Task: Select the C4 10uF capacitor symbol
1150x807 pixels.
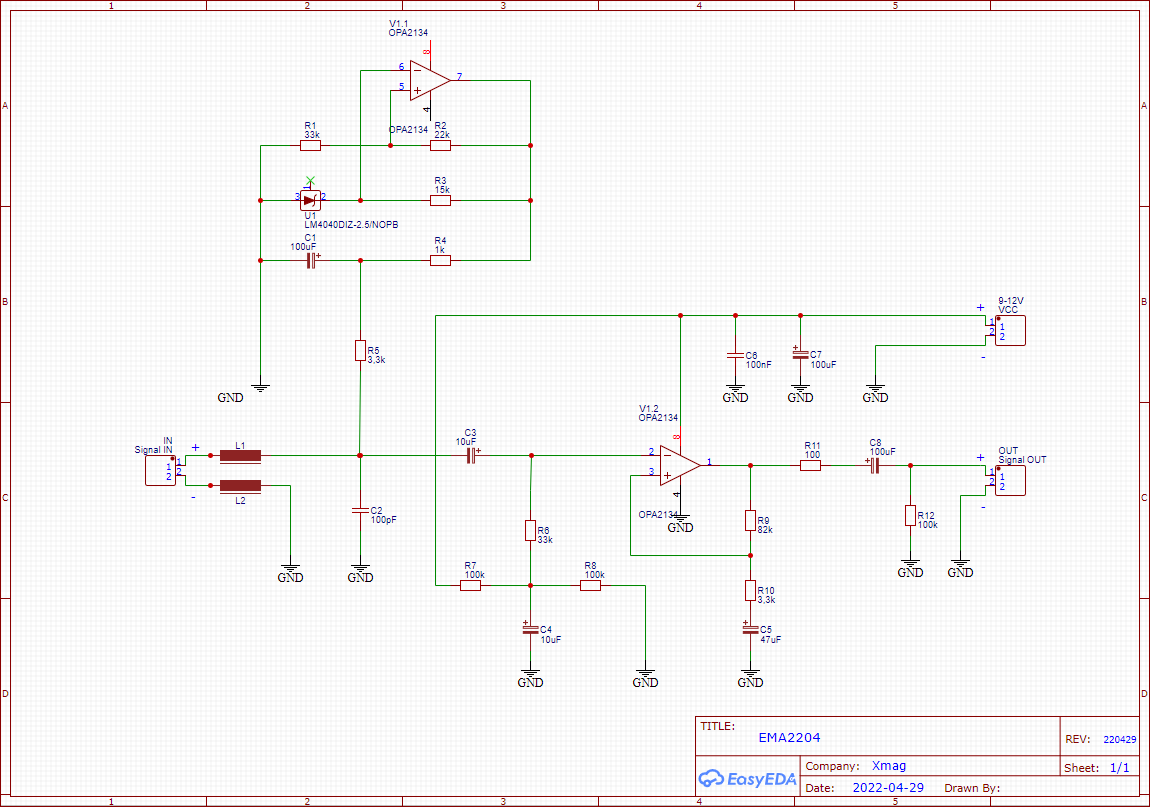Action: pyautogui.click(x=530, y=631)
